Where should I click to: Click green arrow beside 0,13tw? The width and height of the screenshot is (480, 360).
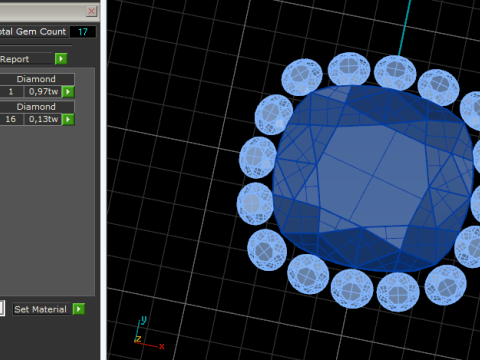(68, 119)
